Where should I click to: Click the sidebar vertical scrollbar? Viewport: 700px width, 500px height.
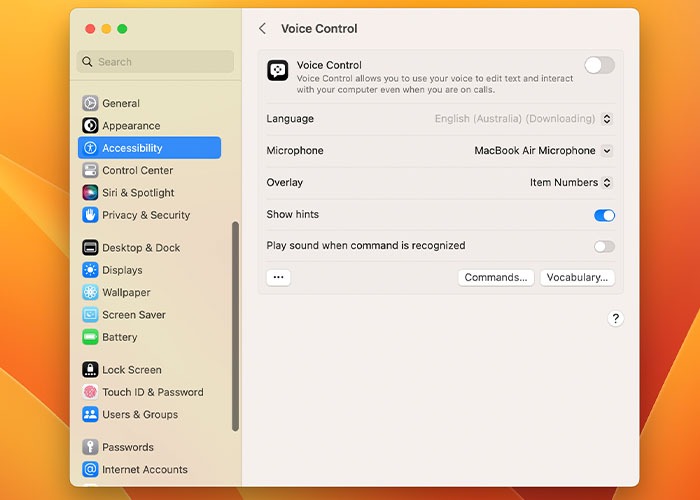235,326
